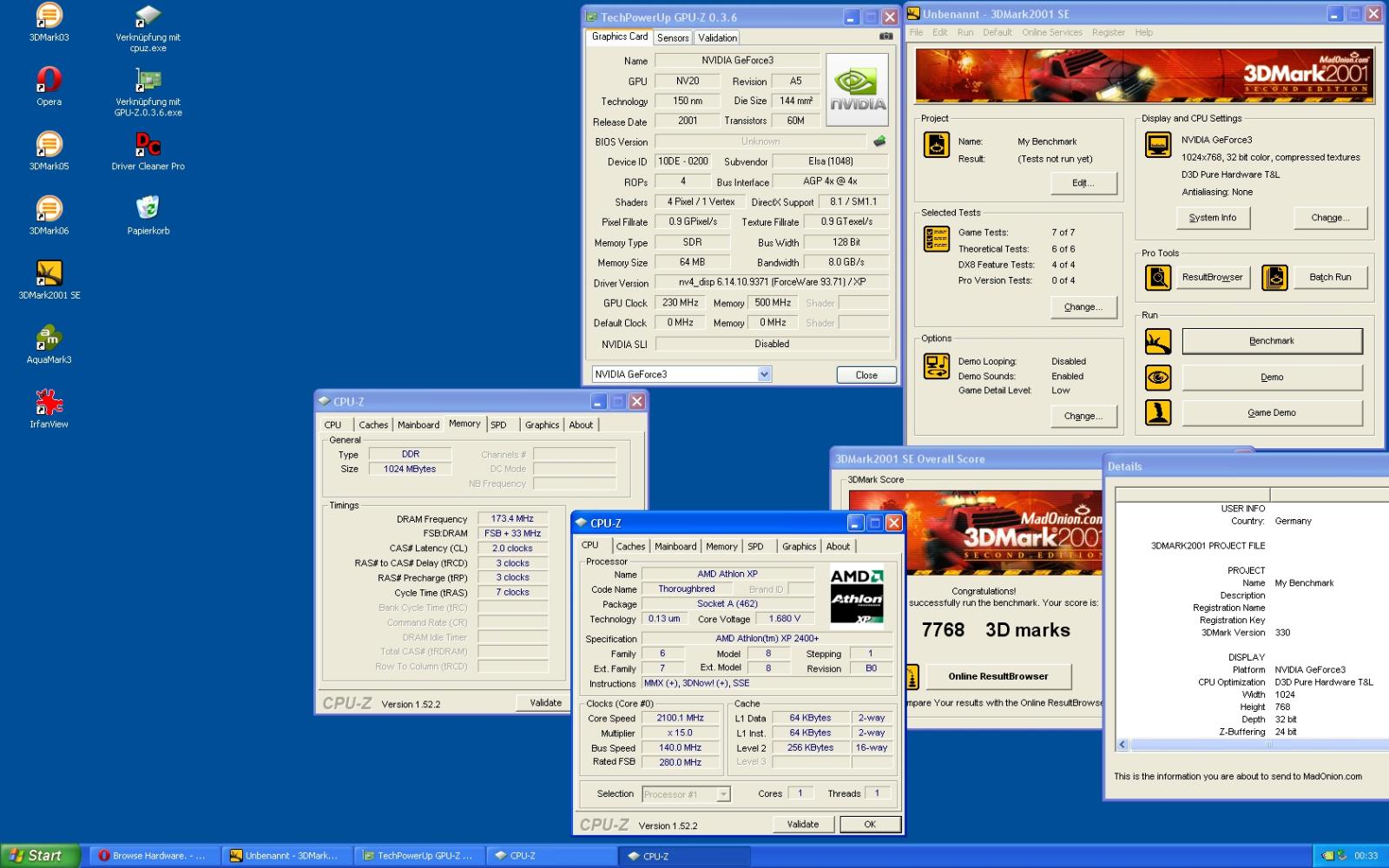
Task: Open the 3DMark03 desktop shortcut
Action: coord(49,16)
